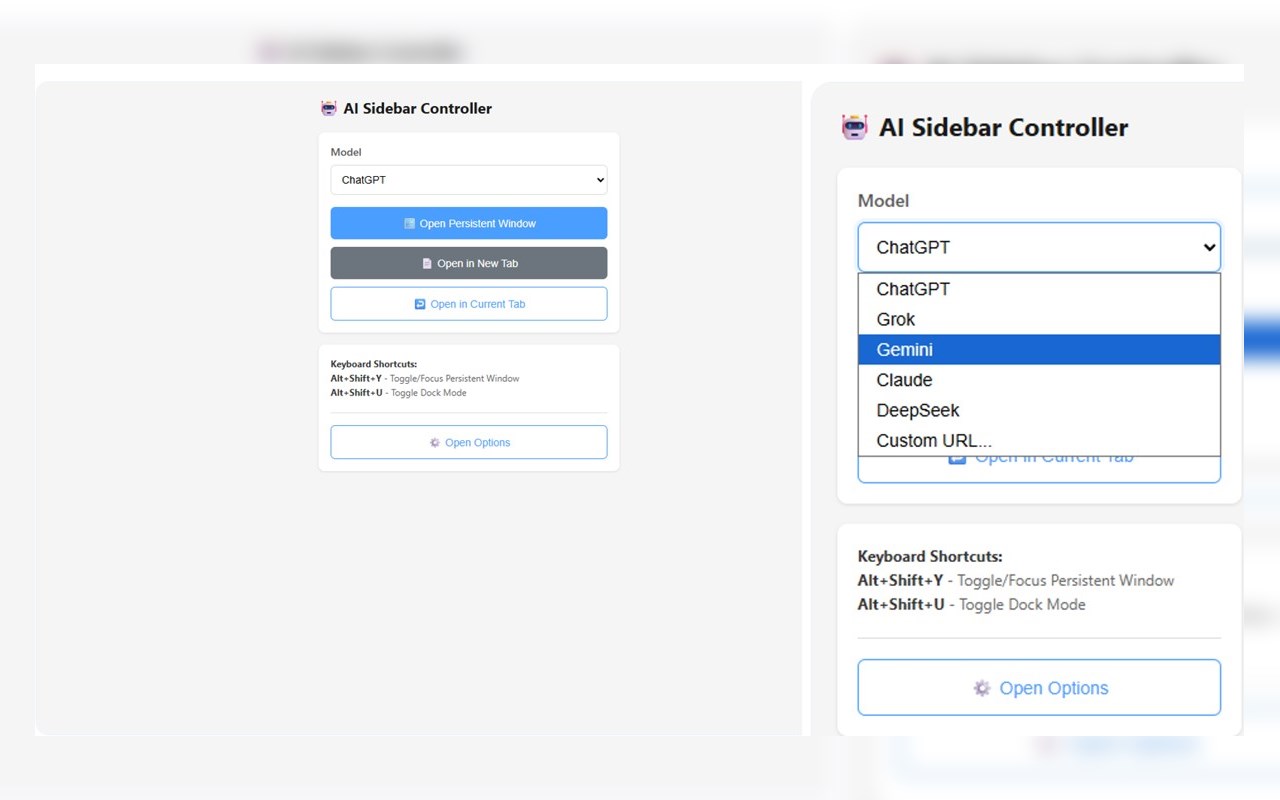Click the robot logo in the small panel
1280x800 pixels.
click(x=329, y=108)
